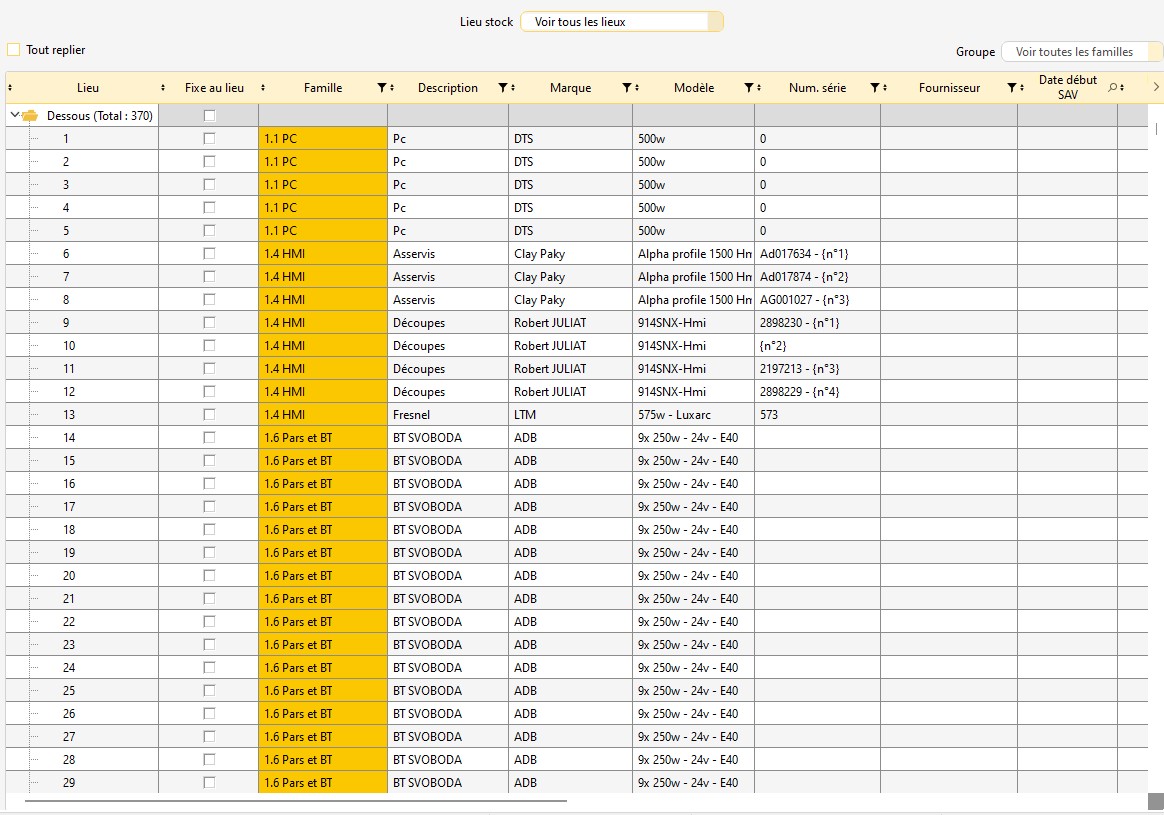This screenshot has height=815, width=1164.
Task: Click the Fixe au lieu column header
Action: 214,88
